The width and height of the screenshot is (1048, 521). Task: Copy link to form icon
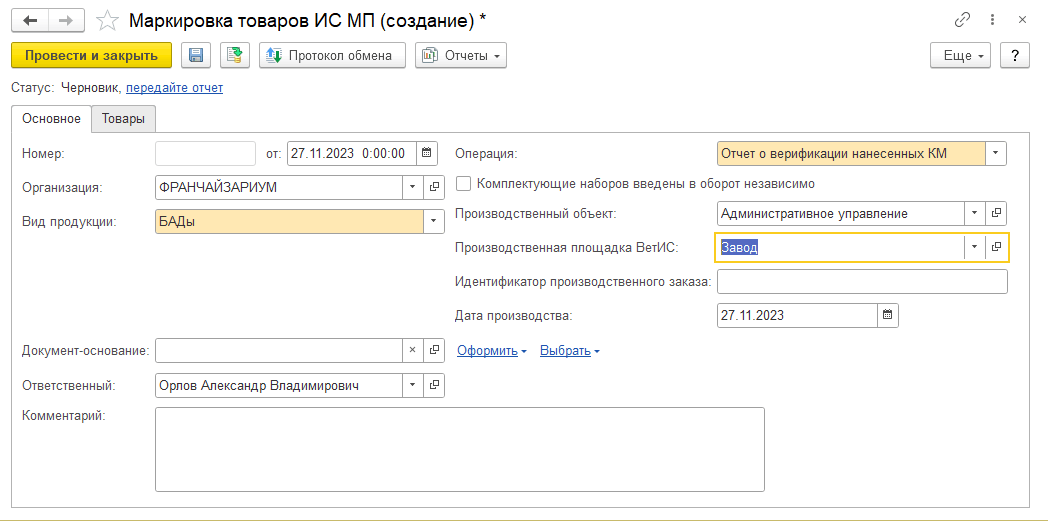coord(962,20)
